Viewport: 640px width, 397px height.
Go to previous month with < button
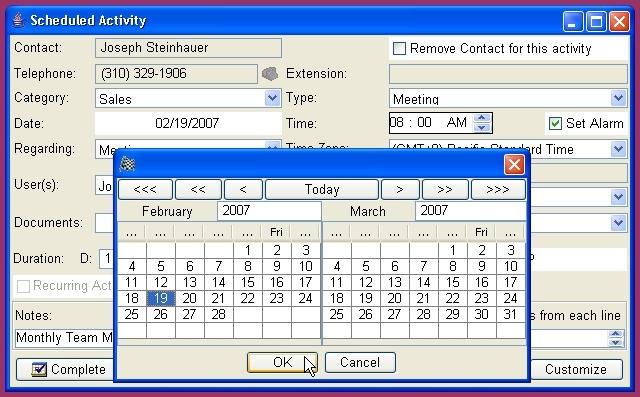[x=243, y=189]
